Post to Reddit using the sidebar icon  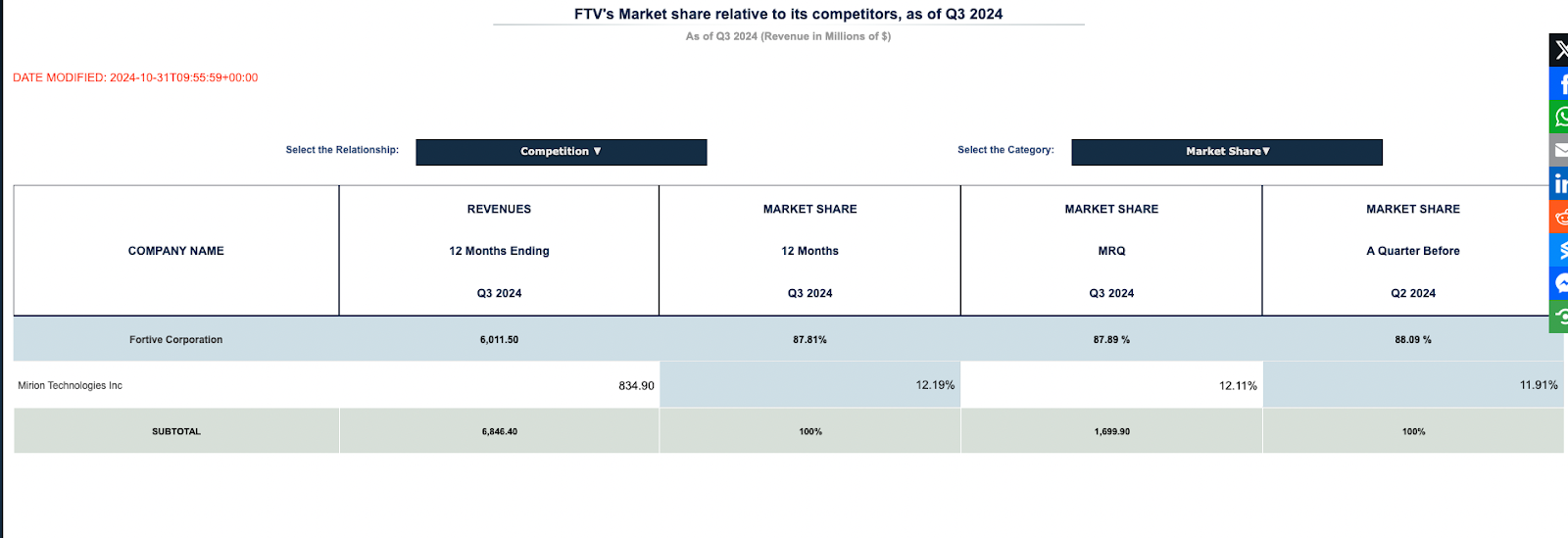(x=1559, y=217)
